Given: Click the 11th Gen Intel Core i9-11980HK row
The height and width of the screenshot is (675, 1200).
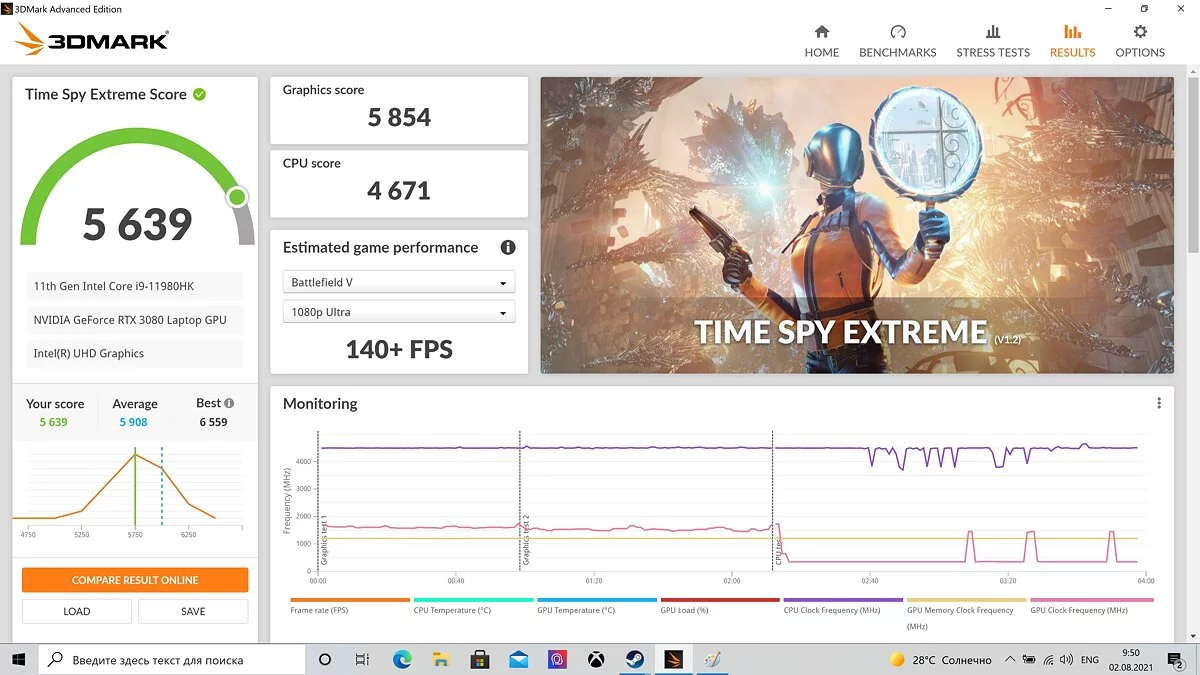Looking at the screenshot, I should (134, 286).
